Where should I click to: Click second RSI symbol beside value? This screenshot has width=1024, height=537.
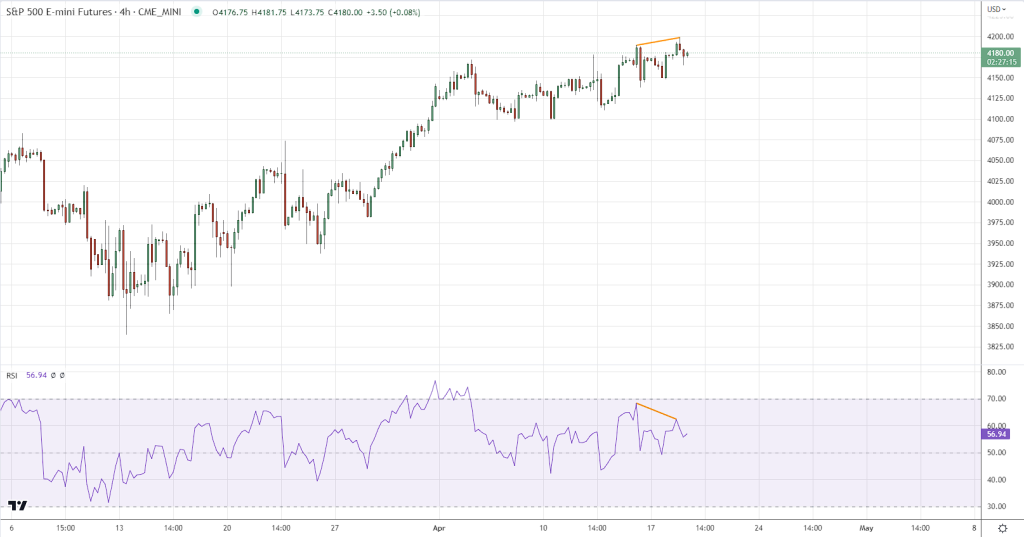(62, 375)
